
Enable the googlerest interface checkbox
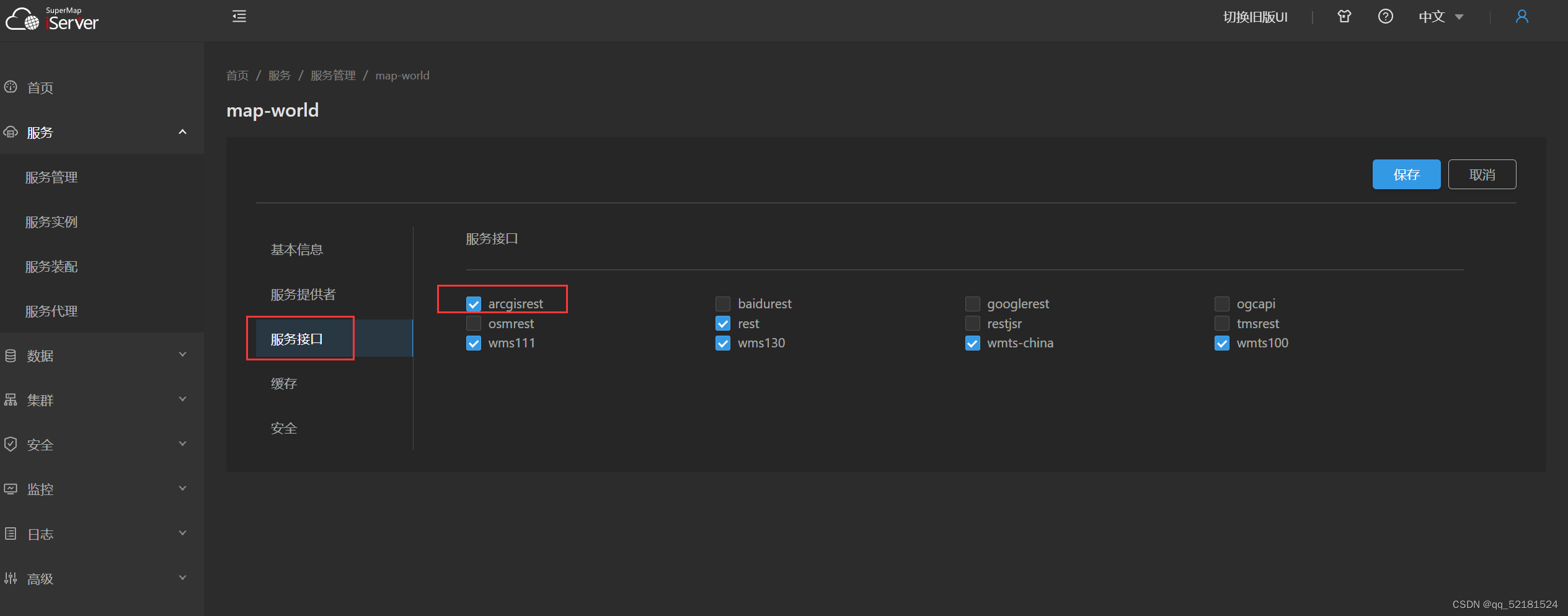click(x=973, y=304)
